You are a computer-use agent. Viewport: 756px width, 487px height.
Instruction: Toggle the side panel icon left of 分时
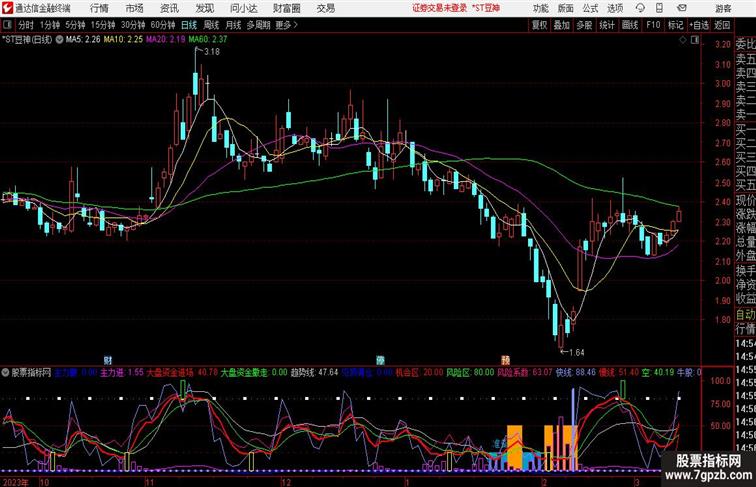pos(7,25)
